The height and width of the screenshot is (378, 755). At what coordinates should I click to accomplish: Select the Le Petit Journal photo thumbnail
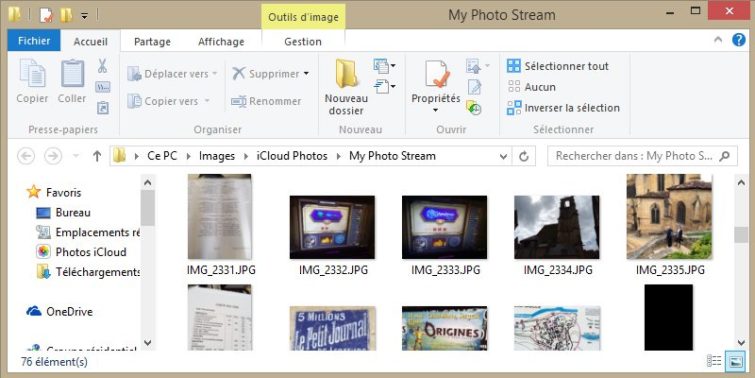tap(332, 328)
